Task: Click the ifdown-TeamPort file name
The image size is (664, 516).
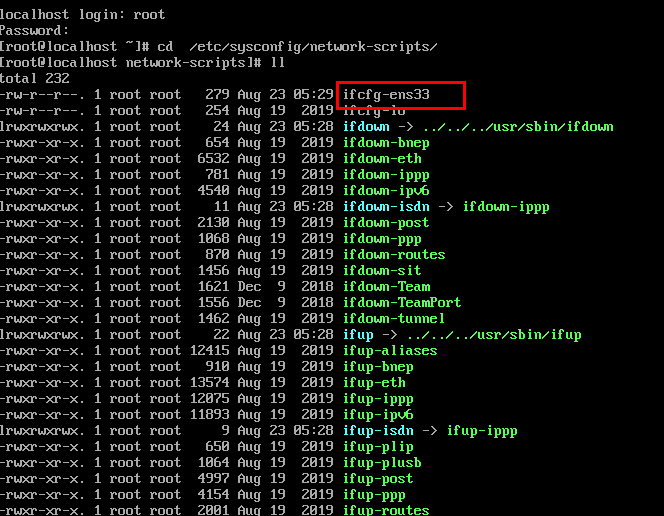Action: (x=402, y=303)
